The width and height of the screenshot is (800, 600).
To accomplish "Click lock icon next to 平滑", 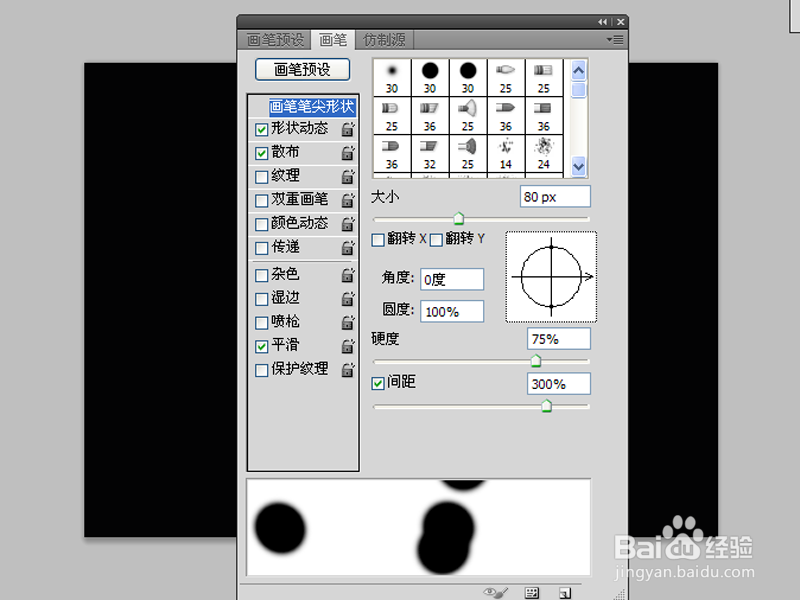I will tap(348, 346).
